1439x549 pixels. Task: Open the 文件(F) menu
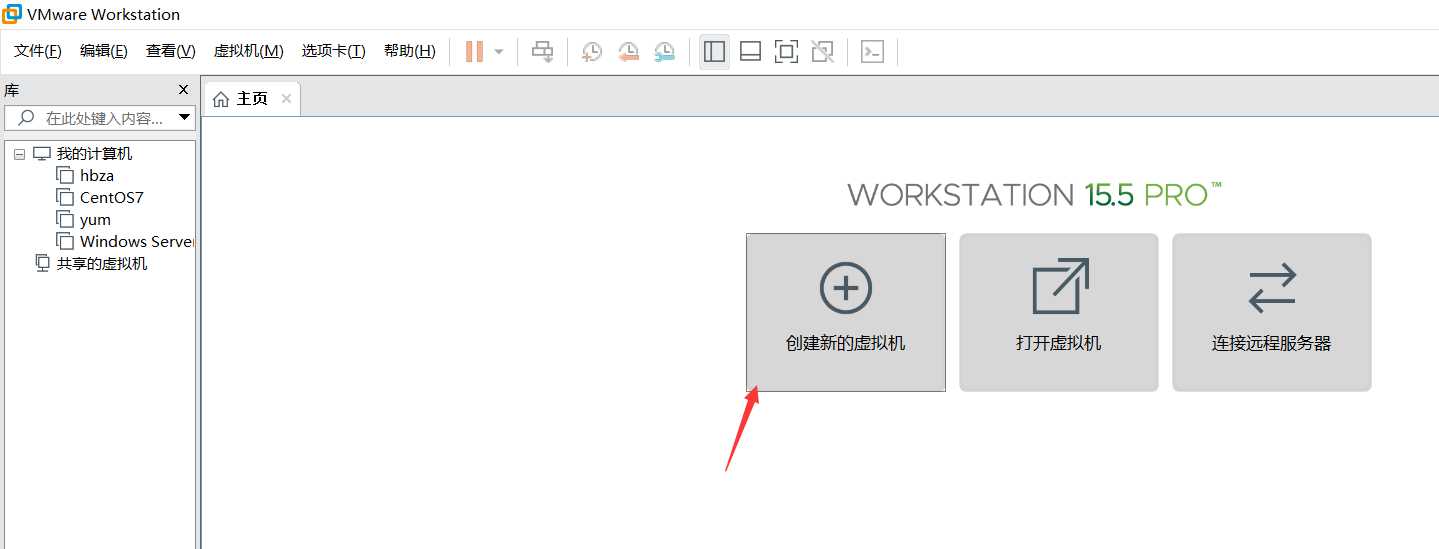click(38, 51)
